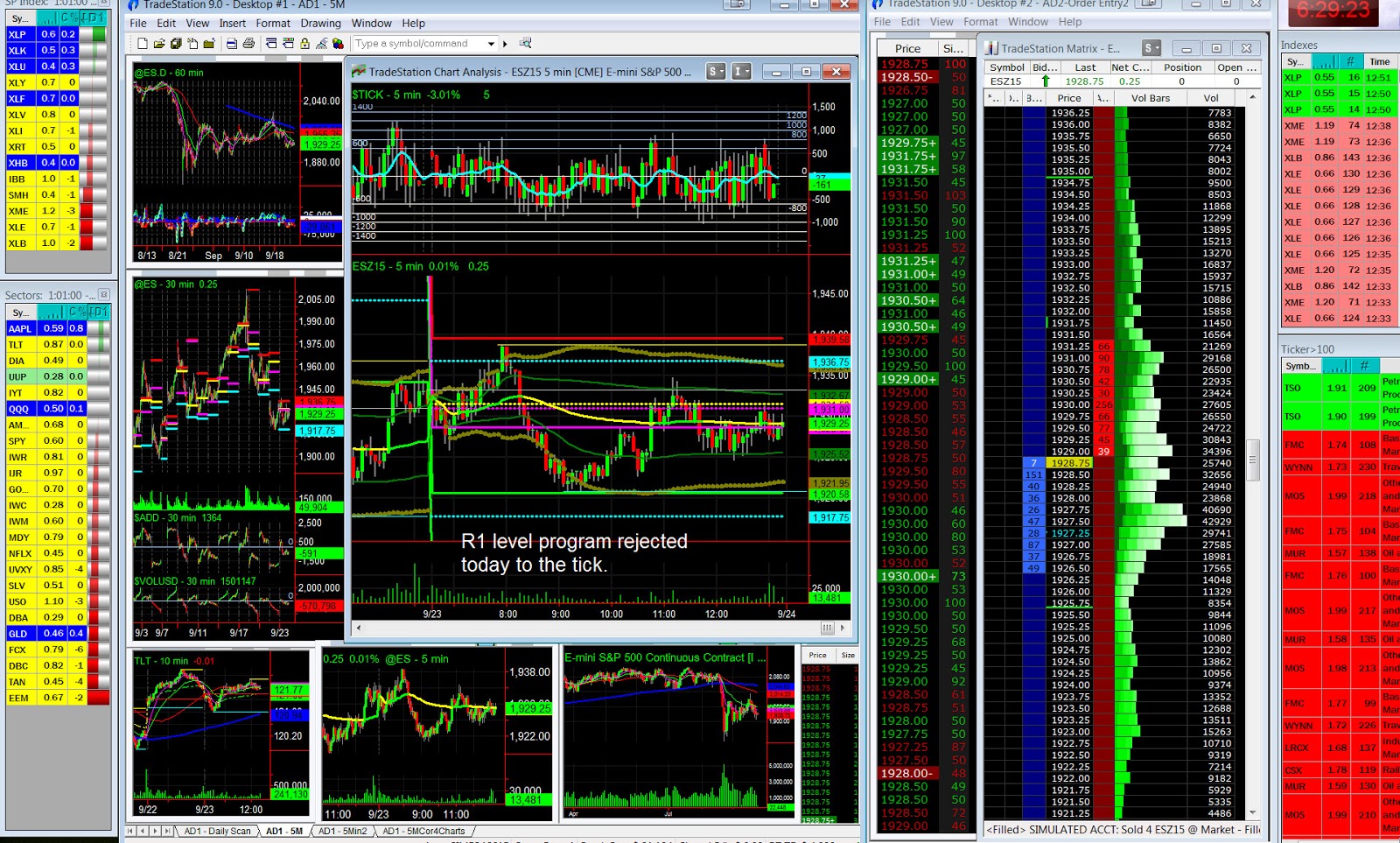The width and height of the screenshot is (1400, 843).
Task: Select the CSX row in Ticker>100 list
Action: pos(1340,769)
